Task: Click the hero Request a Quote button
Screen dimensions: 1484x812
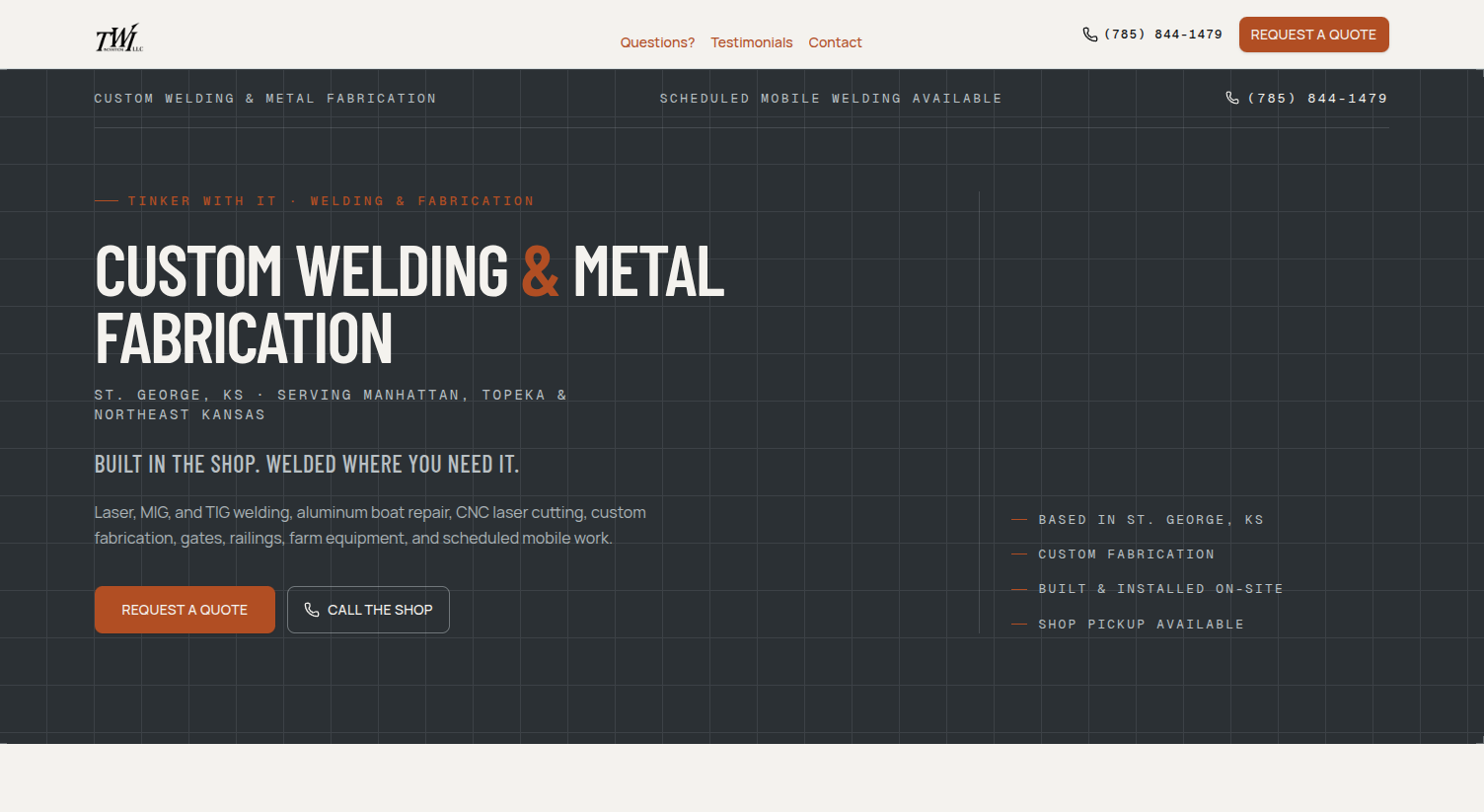Action: pos(185,610)
